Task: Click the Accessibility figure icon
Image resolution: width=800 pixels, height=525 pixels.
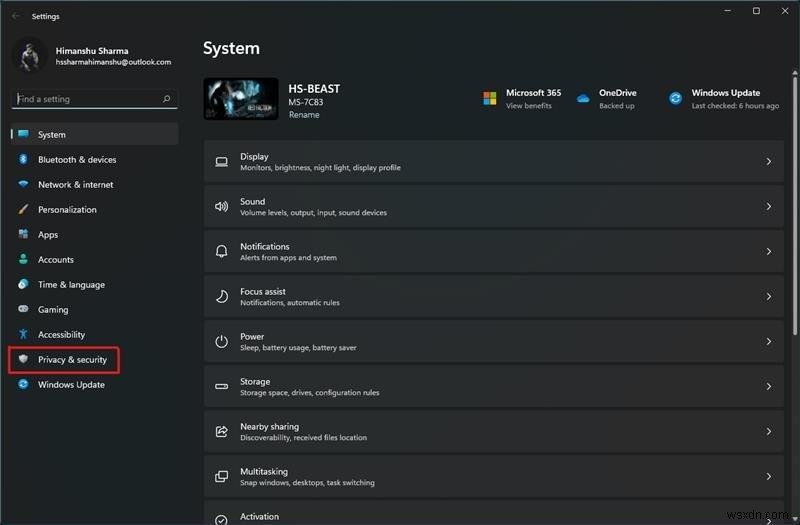Action: click(x=23, y=335)
